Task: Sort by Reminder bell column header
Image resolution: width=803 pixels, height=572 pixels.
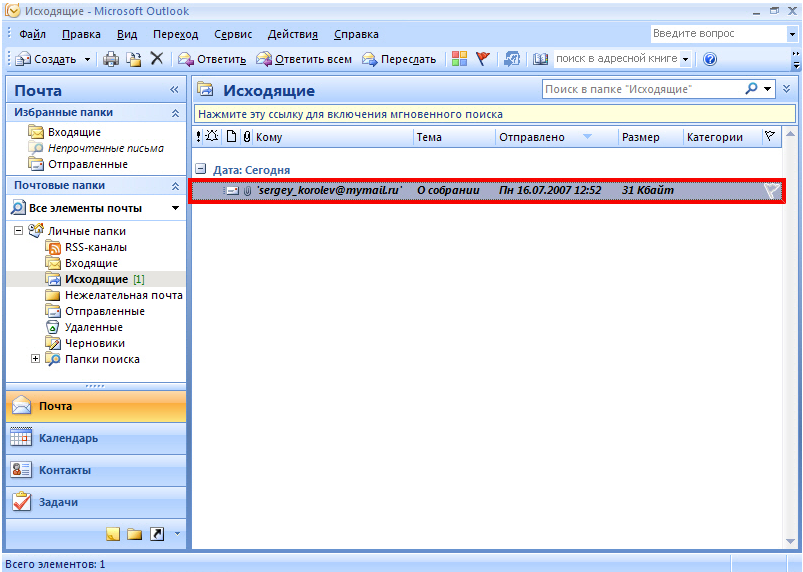Action: 212,136
